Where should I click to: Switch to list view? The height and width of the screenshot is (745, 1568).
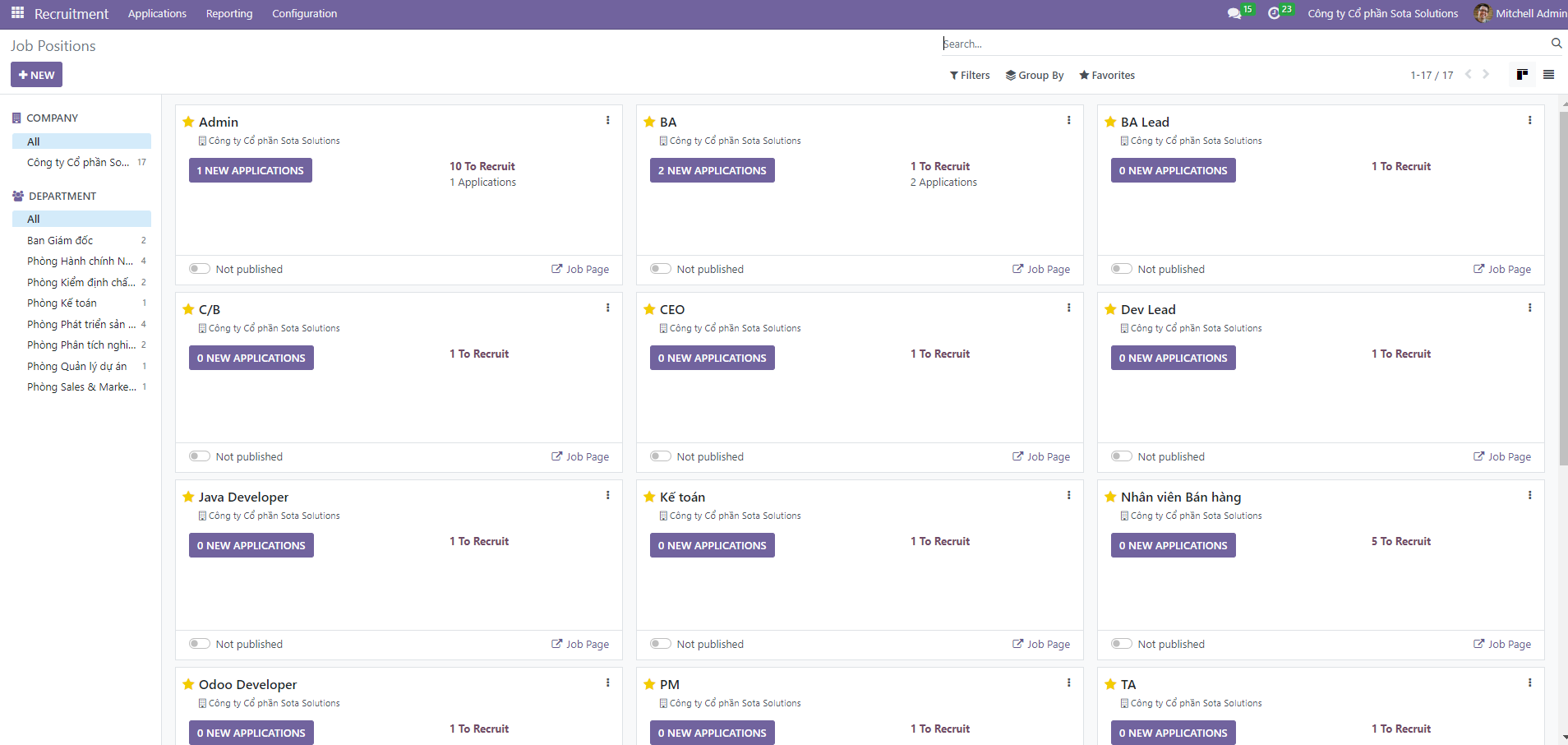tap(1548, 75)
